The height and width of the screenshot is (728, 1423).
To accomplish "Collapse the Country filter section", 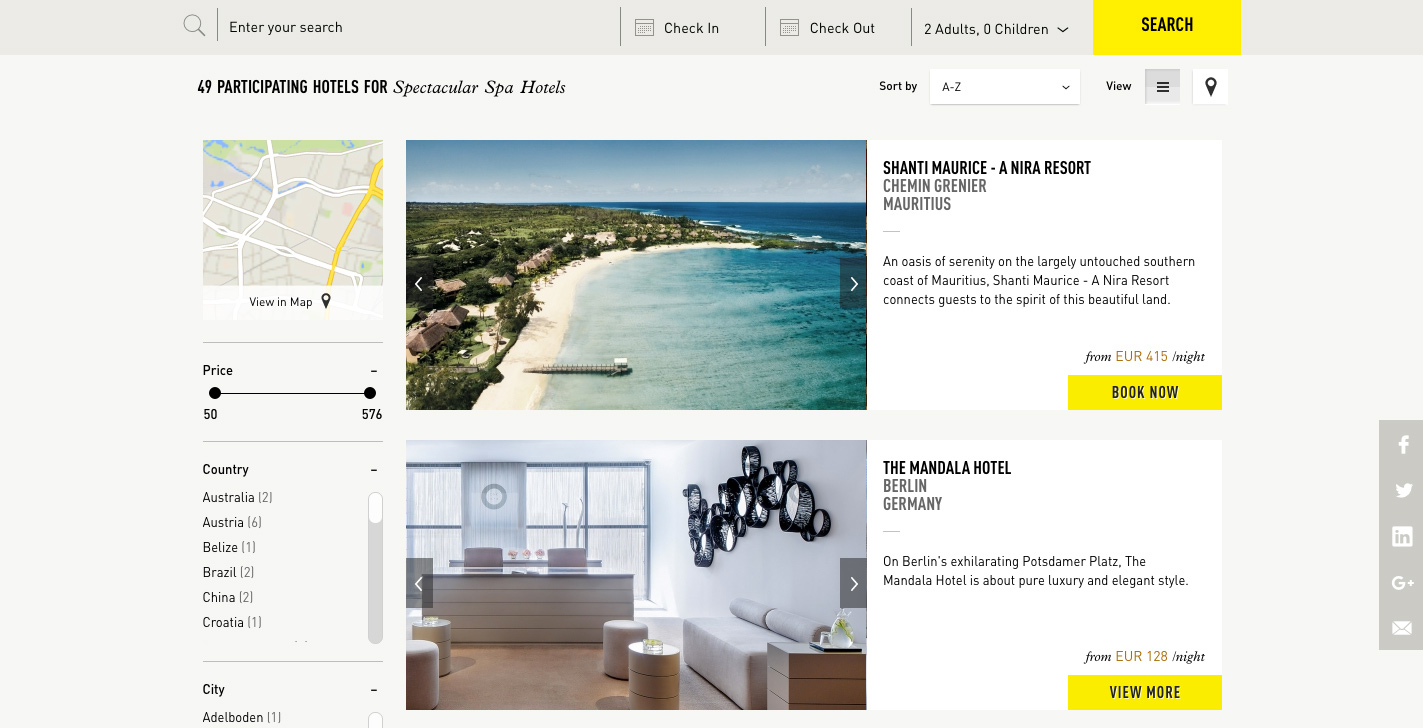I will tap(374, 470).
